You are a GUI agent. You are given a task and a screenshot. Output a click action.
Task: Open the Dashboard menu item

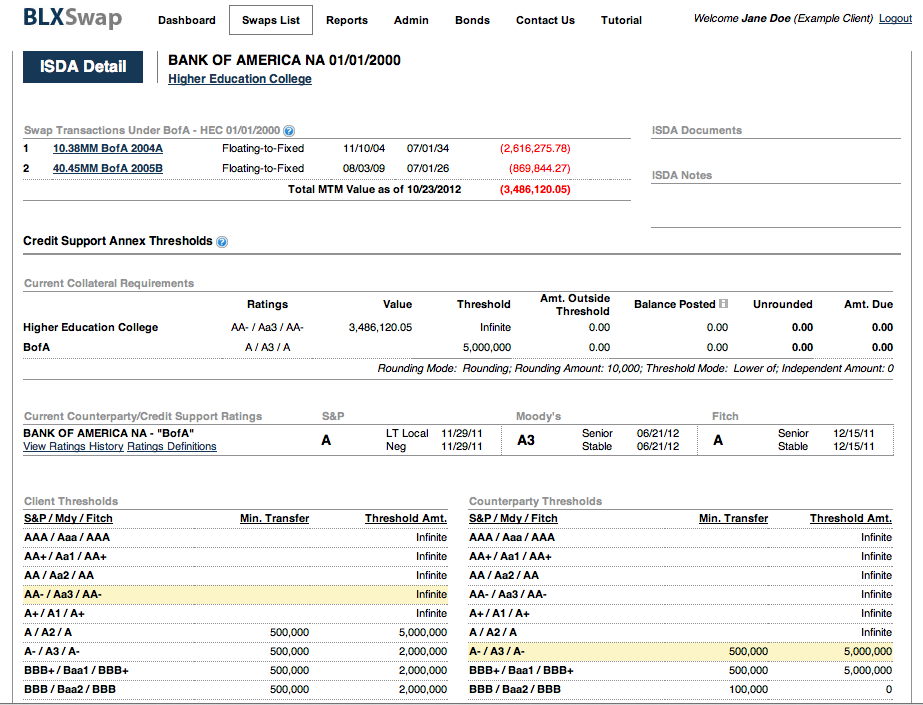(187, 20)
